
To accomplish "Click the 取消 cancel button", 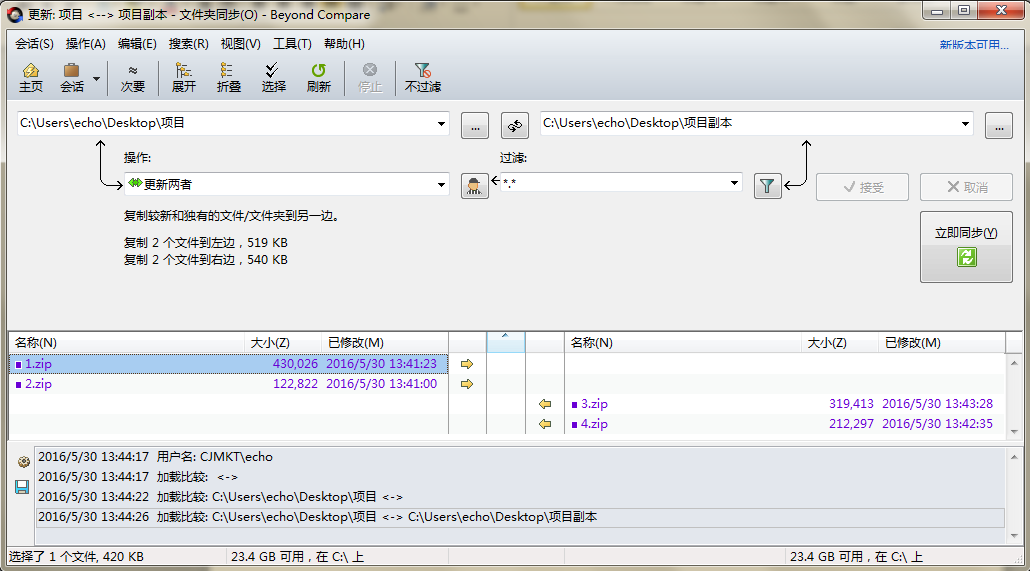I will tap(966, 187).
